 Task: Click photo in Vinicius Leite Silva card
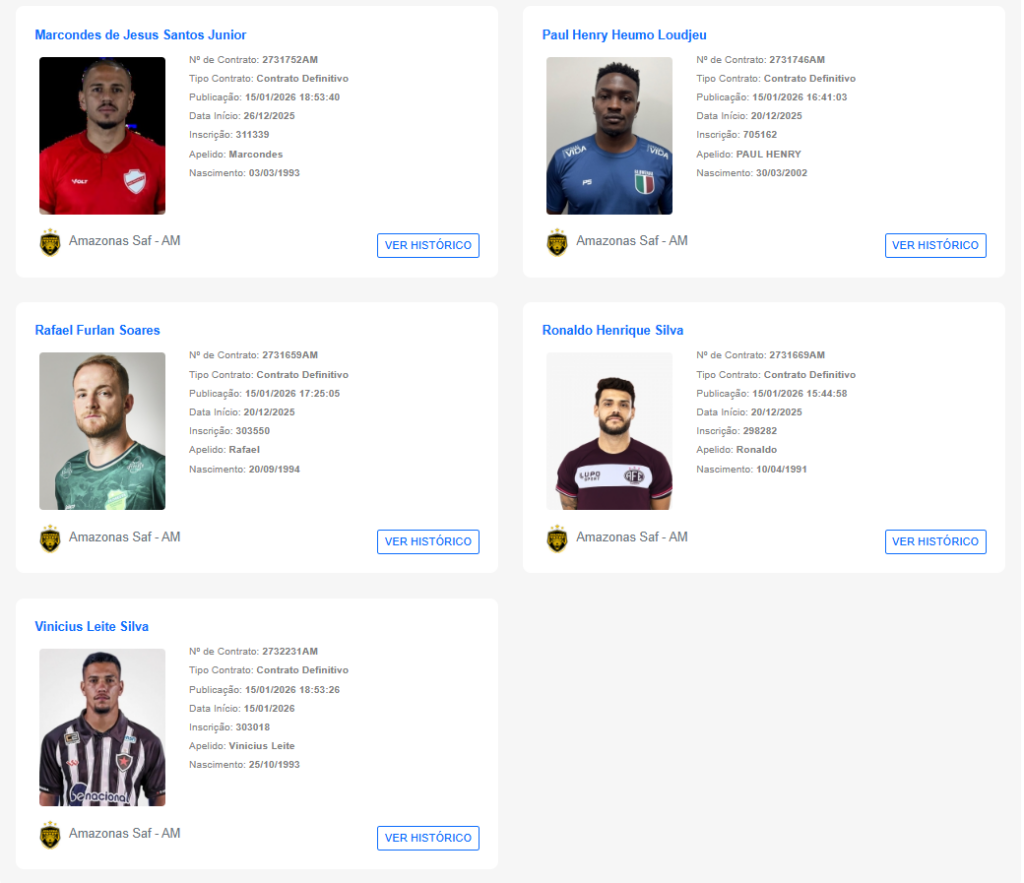coord(102,727)
